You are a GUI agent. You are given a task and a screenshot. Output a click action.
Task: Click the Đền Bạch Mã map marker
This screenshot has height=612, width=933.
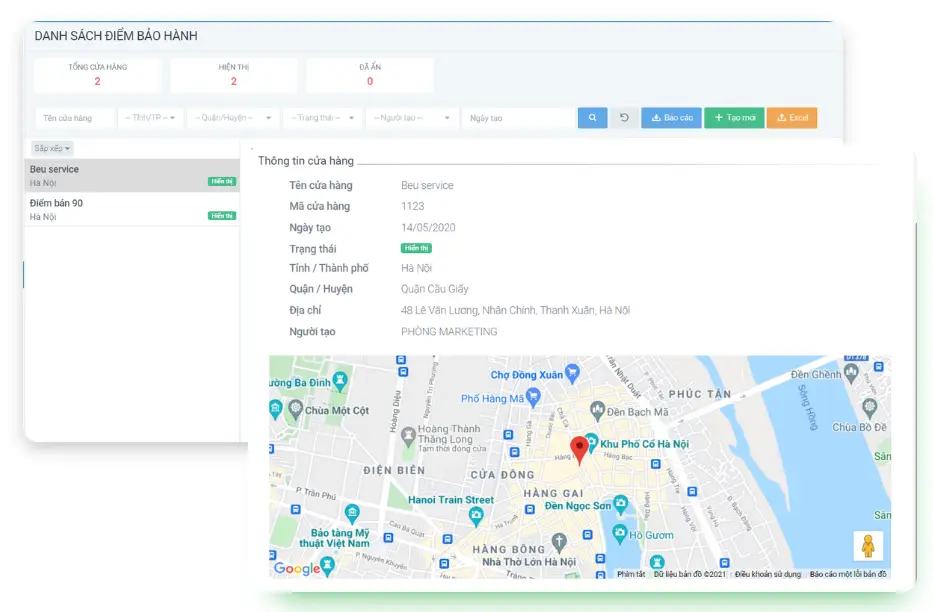tap(597, 410)
